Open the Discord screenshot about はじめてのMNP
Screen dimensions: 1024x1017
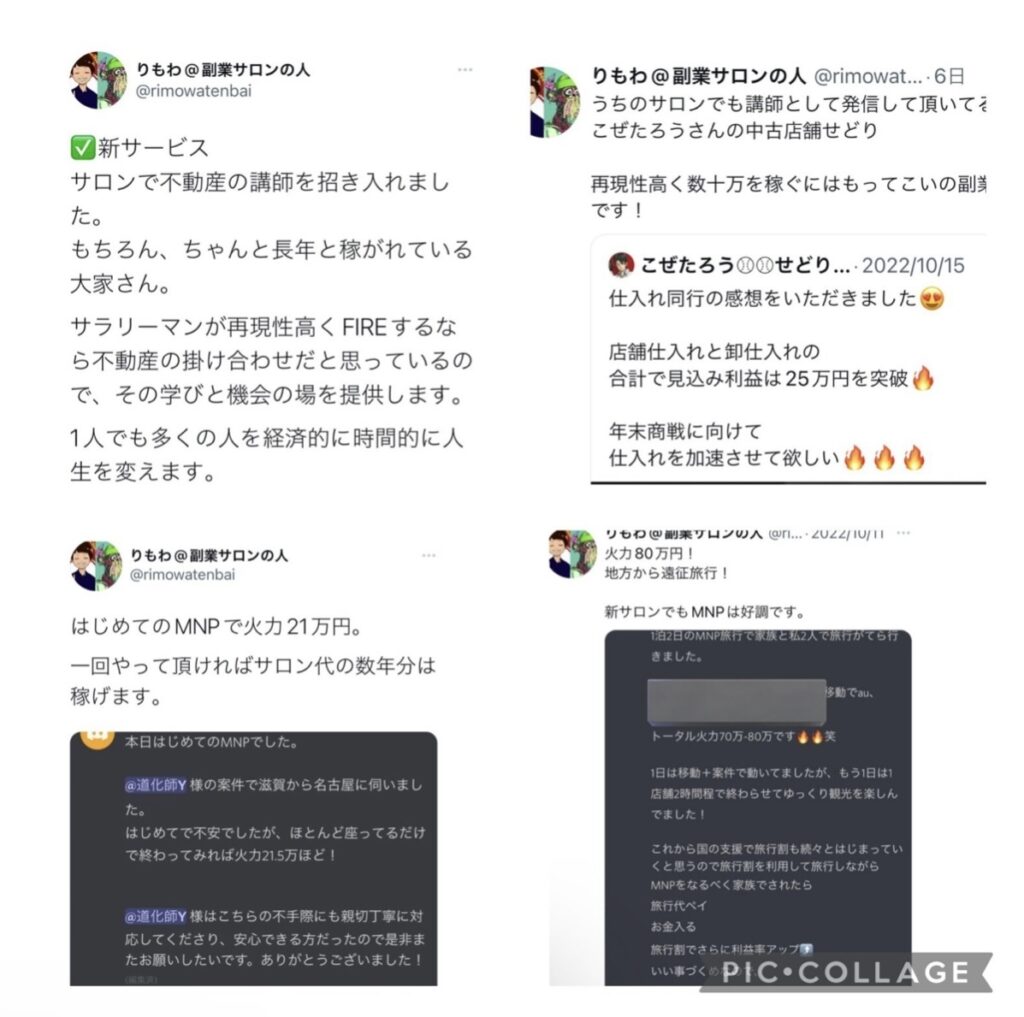click(x=253, y=858)
